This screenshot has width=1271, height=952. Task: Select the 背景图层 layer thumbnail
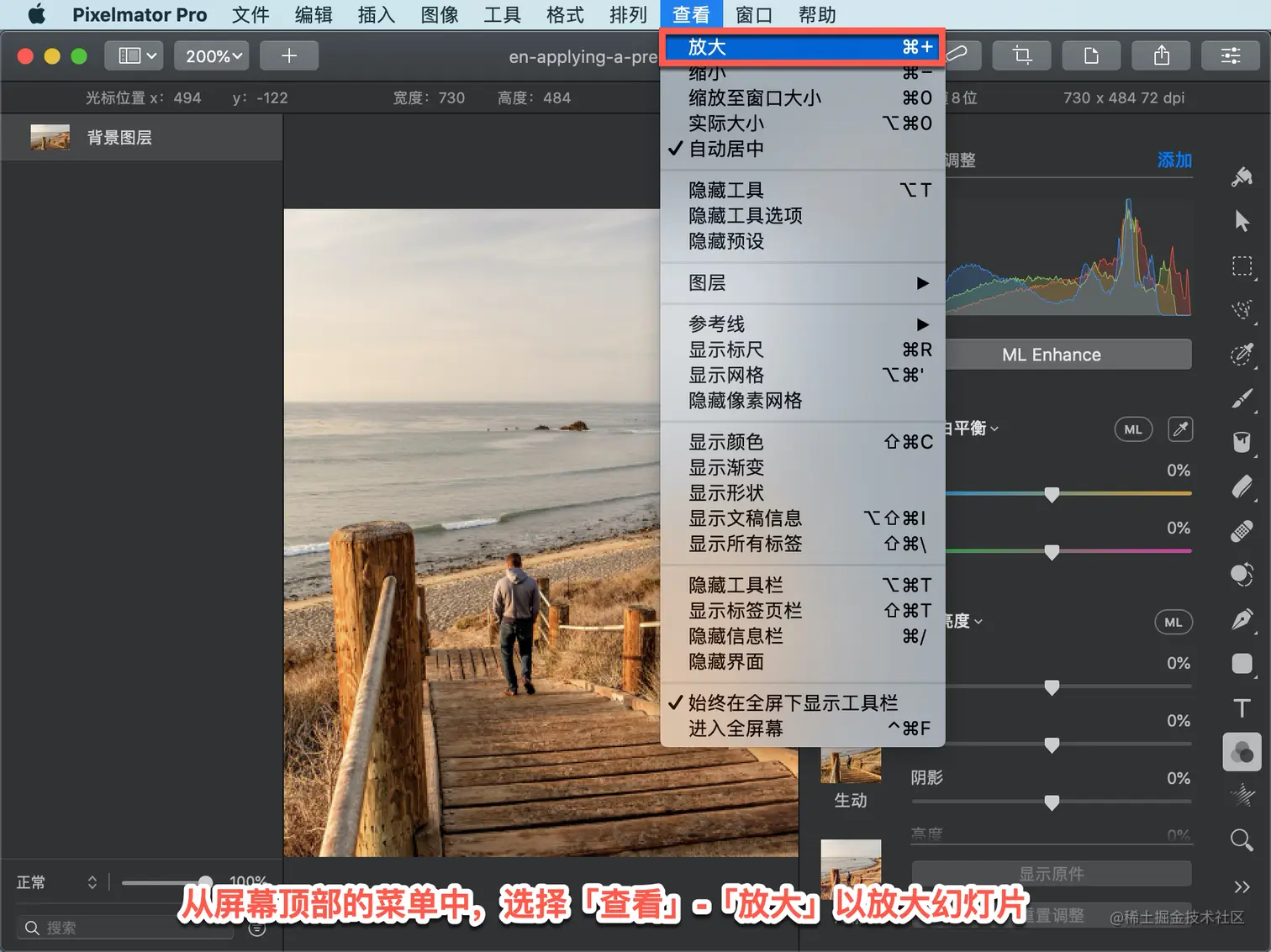point(50,137)
